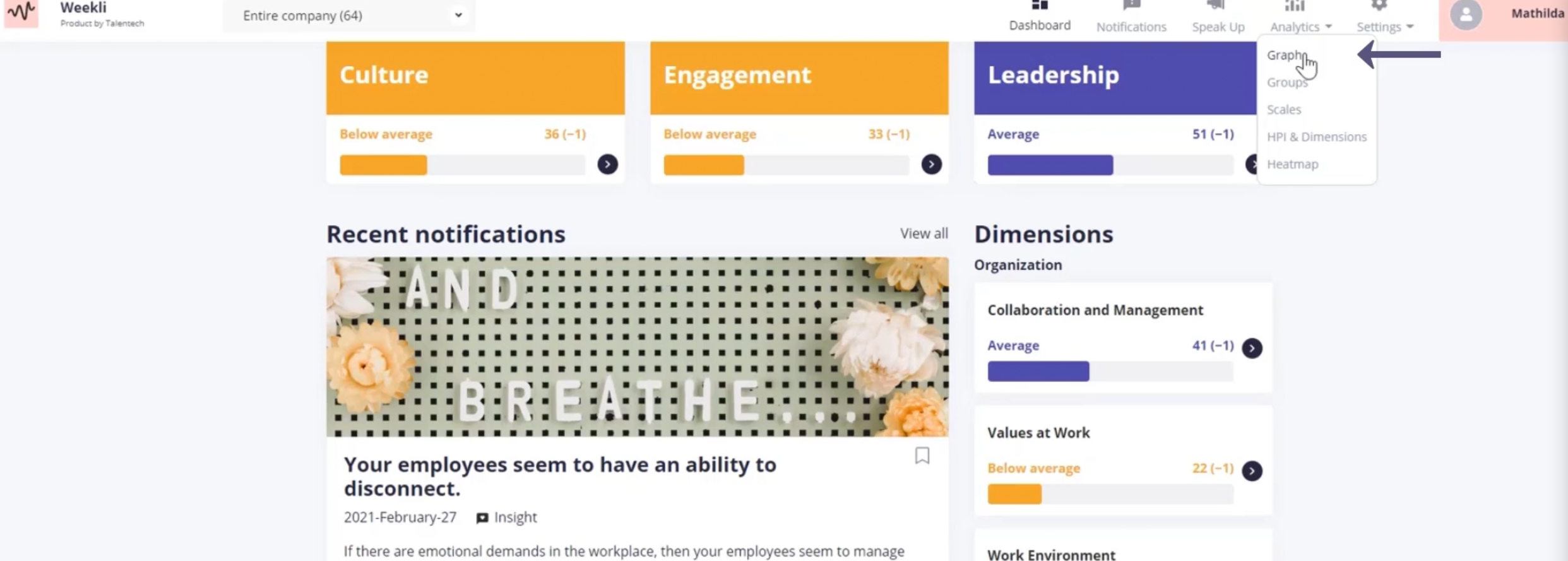Click the user avatar icon beside Mathilda

(x=1466, y=15)
